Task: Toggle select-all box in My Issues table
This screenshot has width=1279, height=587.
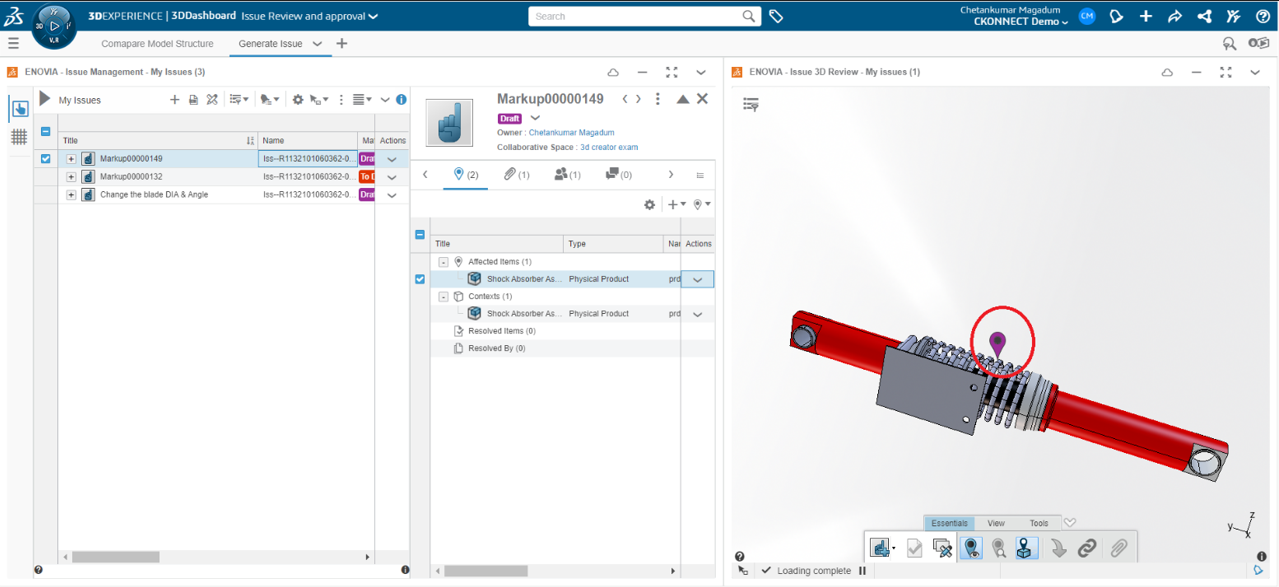Action: click(45, 131)
